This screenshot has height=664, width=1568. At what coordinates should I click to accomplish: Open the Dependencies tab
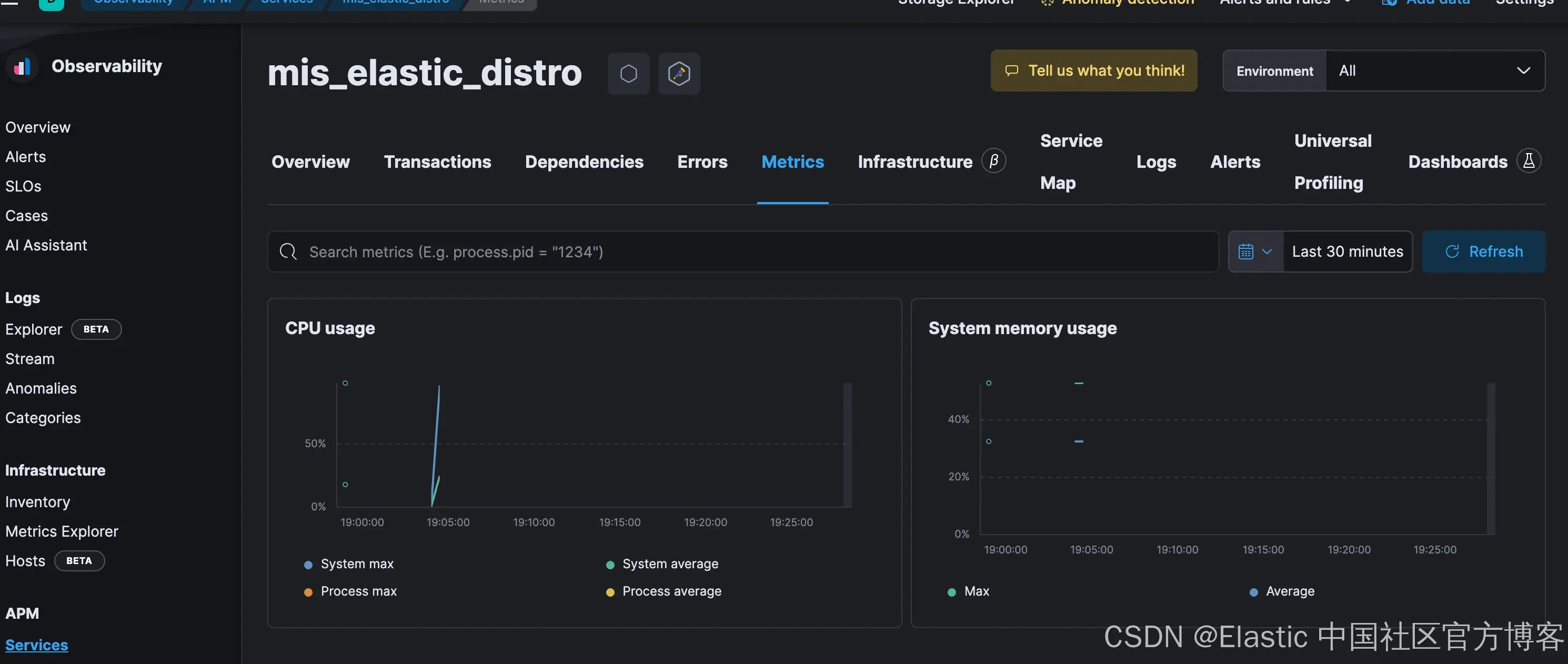click(584, 162)
